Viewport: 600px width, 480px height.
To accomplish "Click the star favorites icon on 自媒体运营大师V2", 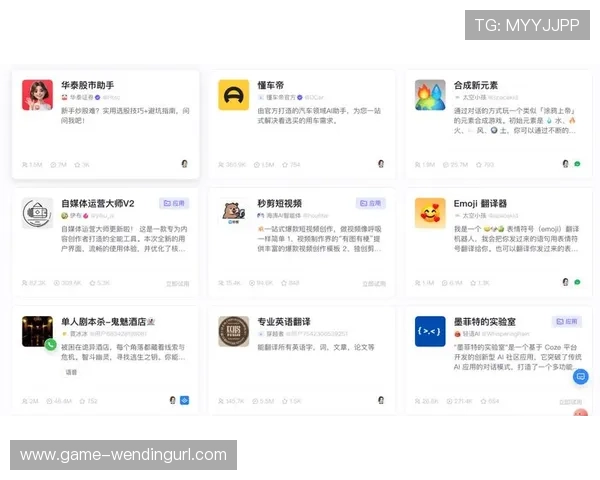I will coord(92,283).
